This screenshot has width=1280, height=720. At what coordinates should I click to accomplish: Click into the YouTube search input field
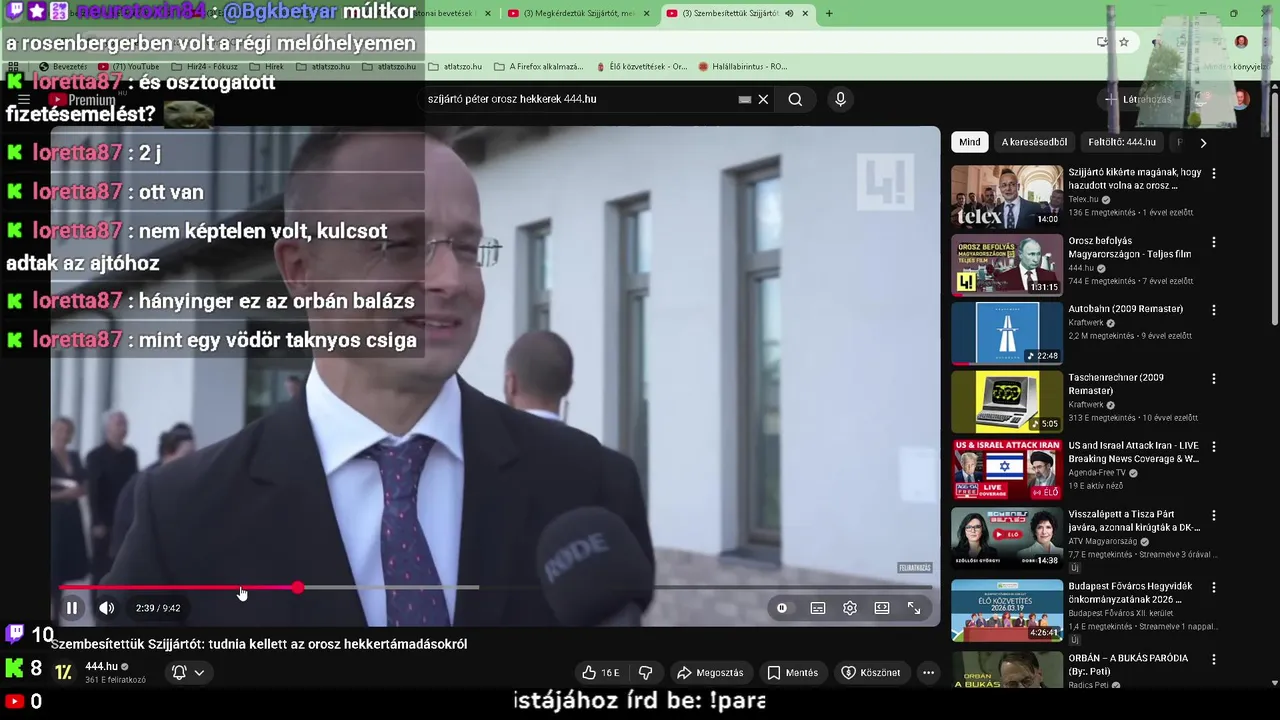pos(580,99)
